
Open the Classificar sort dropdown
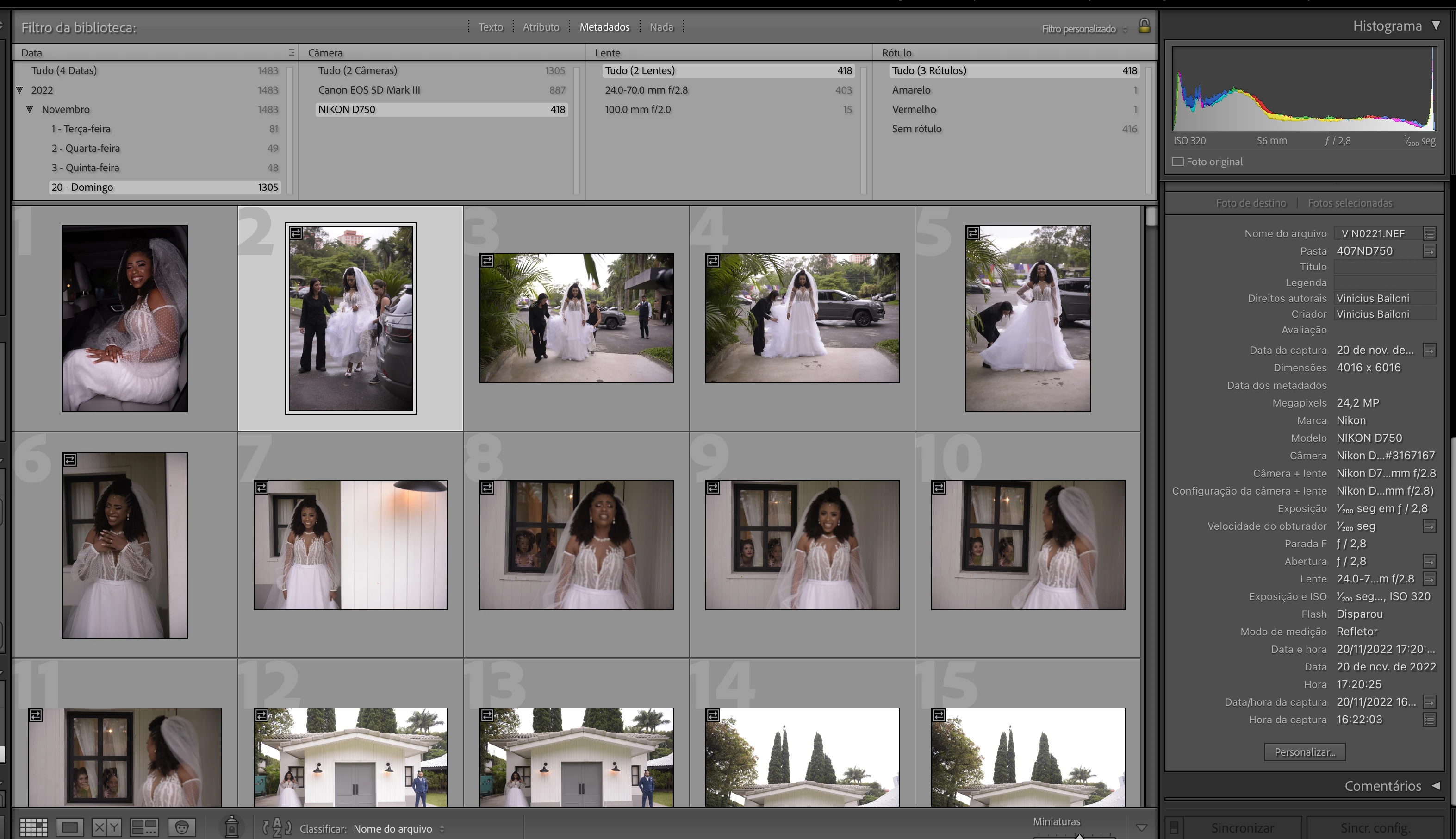pyautogui.click(x=398, y=829)
